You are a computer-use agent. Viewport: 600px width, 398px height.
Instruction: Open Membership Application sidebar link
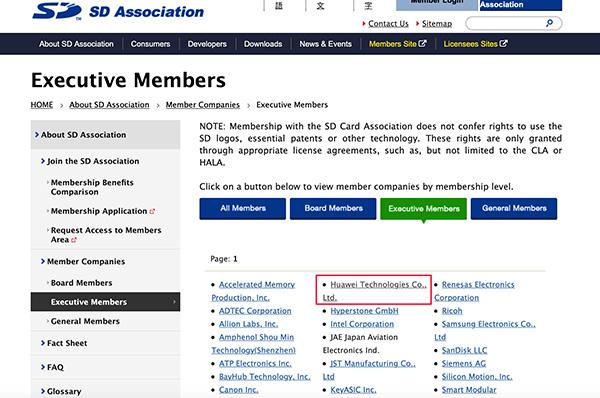[103, 211]
